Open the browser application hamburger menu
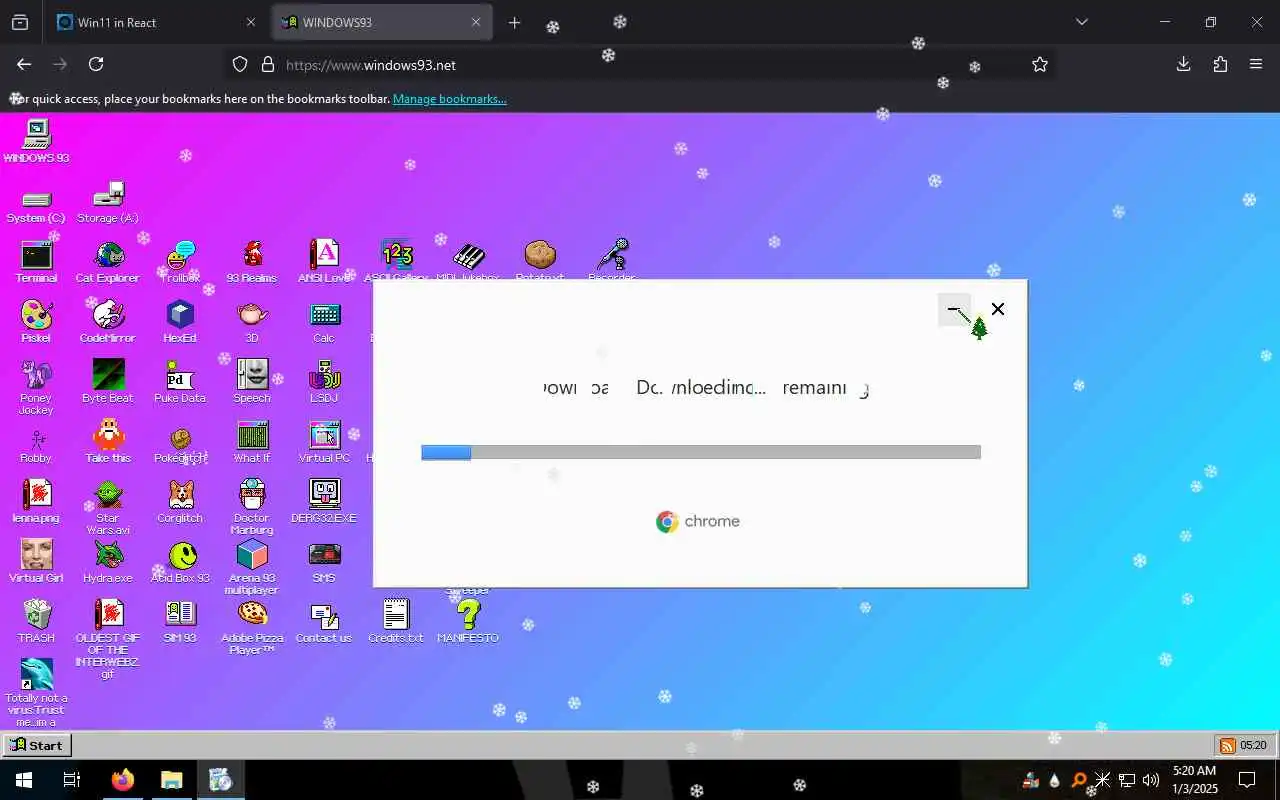This screenshot has height=800, width=1280. point(1256,64)
